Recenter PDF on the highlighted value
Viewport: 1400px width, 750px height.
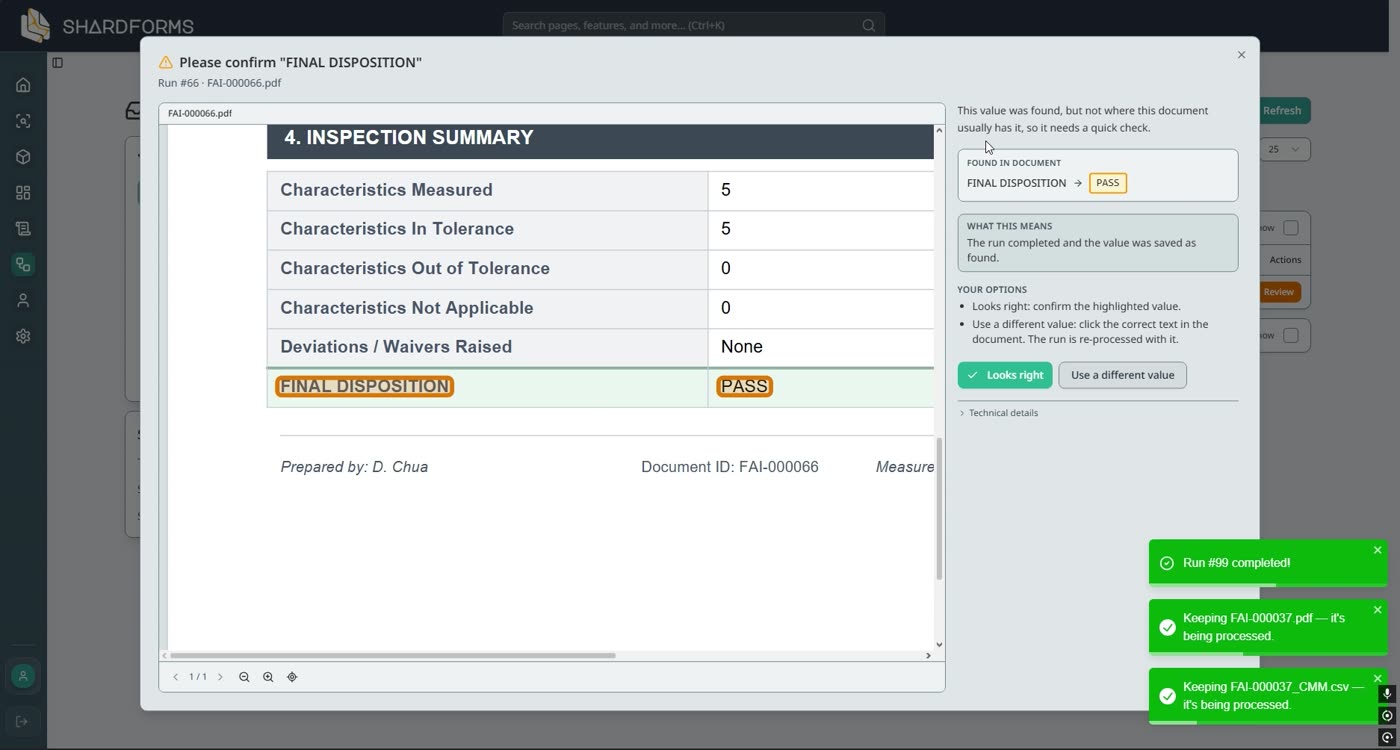292,677
